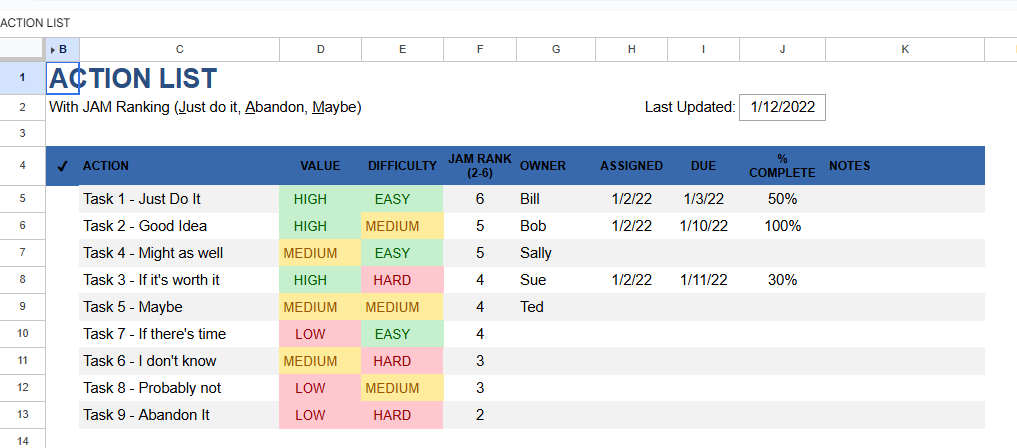This screenshot has width=1017, height=448.
Task: Click the due date cell '1/10/22'
Action: pos(703,226)
